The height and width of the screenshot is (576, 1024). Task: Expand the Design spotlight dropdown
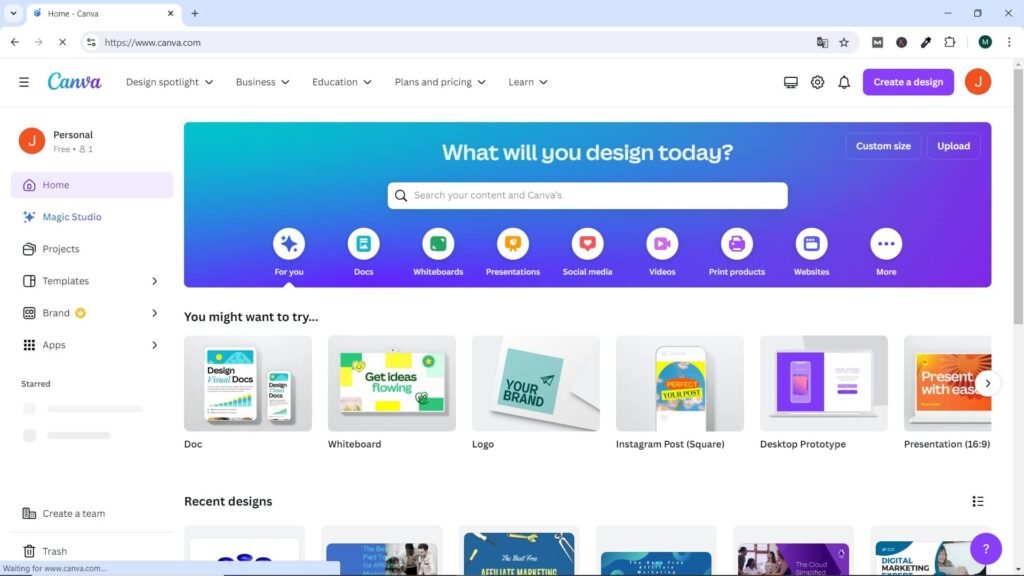[x=169, y=82]
